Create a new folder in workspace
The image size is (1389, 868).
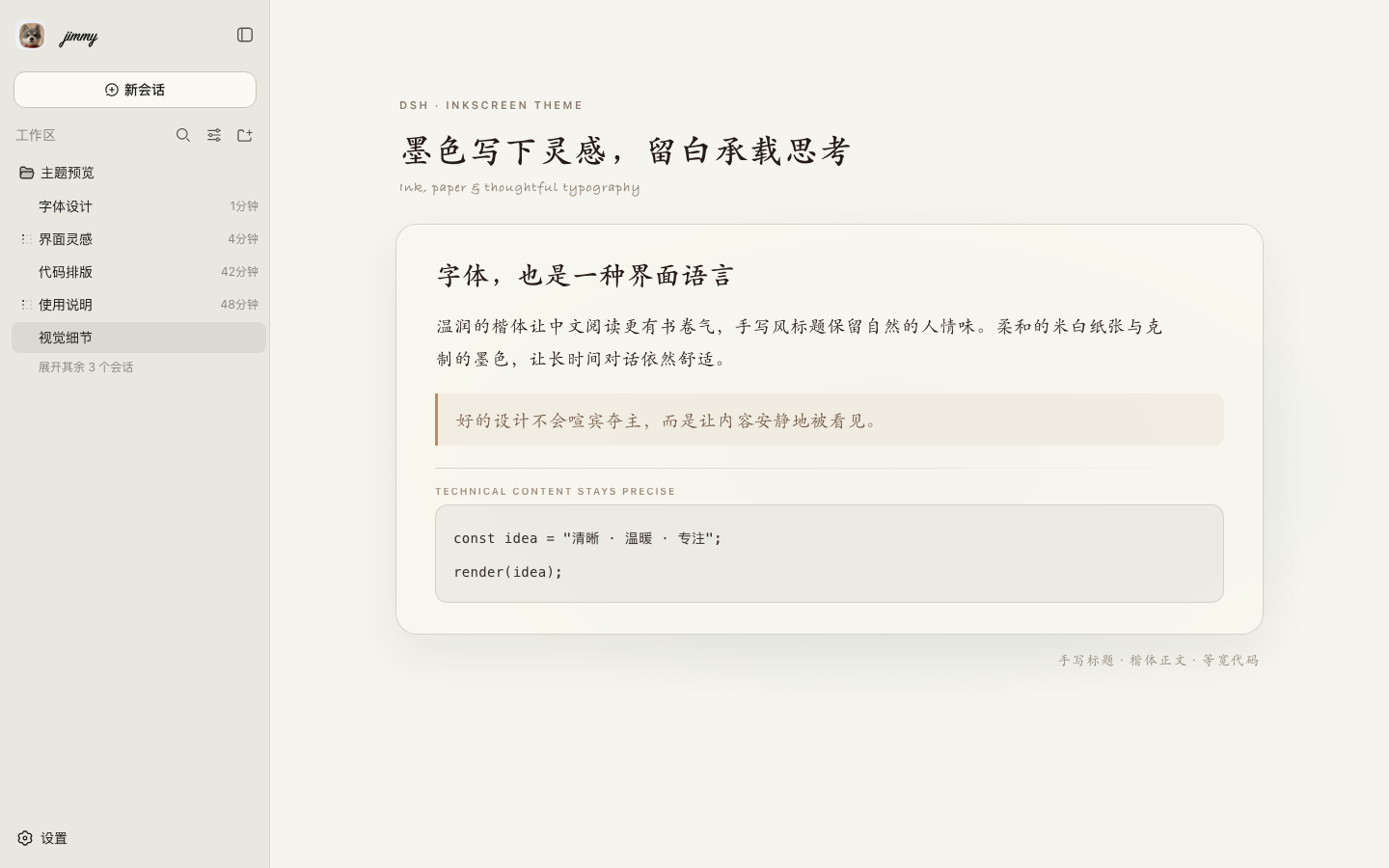click(245, 135)
